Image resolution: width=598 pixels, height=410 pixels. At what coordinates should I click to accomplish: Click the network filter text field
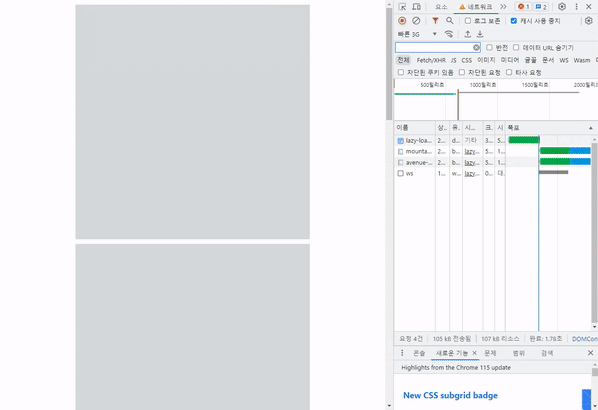point(434,47)
